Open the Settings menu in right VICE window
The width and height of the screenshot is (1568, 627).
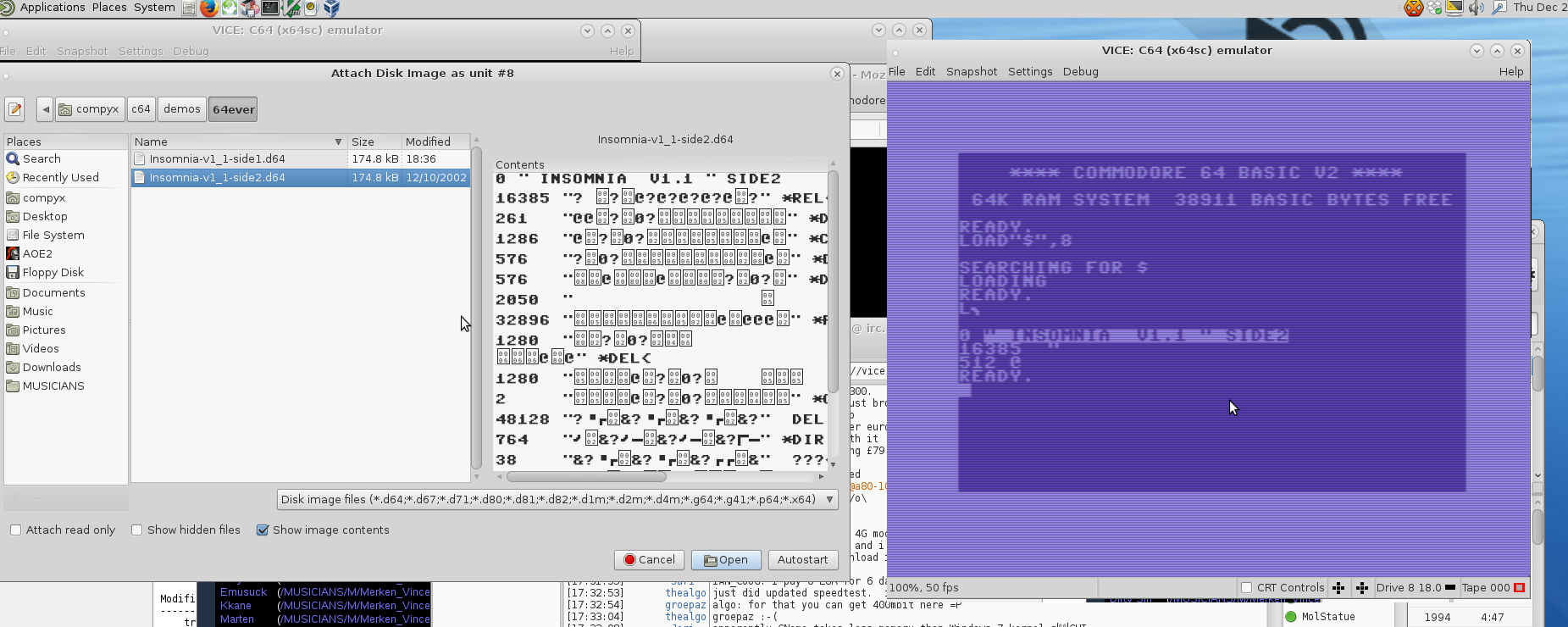pyautogui.click(x=1030, y=72)
